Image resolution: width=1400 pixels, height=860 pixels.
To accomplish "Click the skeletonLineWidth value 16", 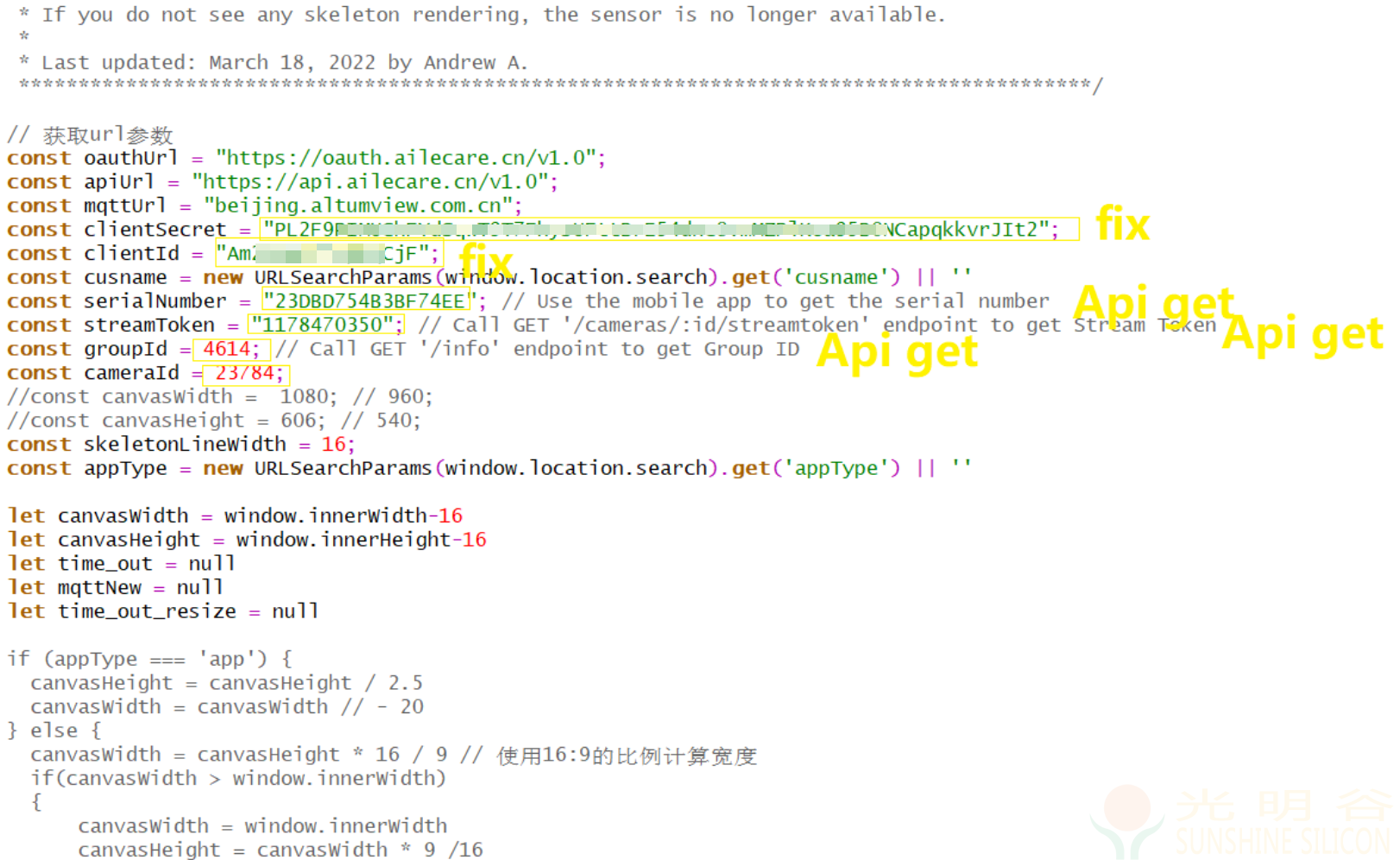I will [x=333, y=445].
